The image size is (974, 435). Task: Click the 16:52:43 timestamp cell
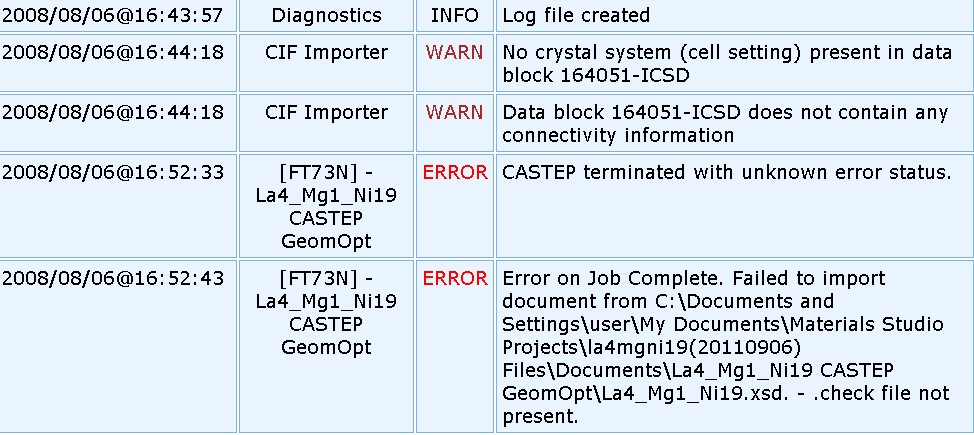(x=113, y=279)
